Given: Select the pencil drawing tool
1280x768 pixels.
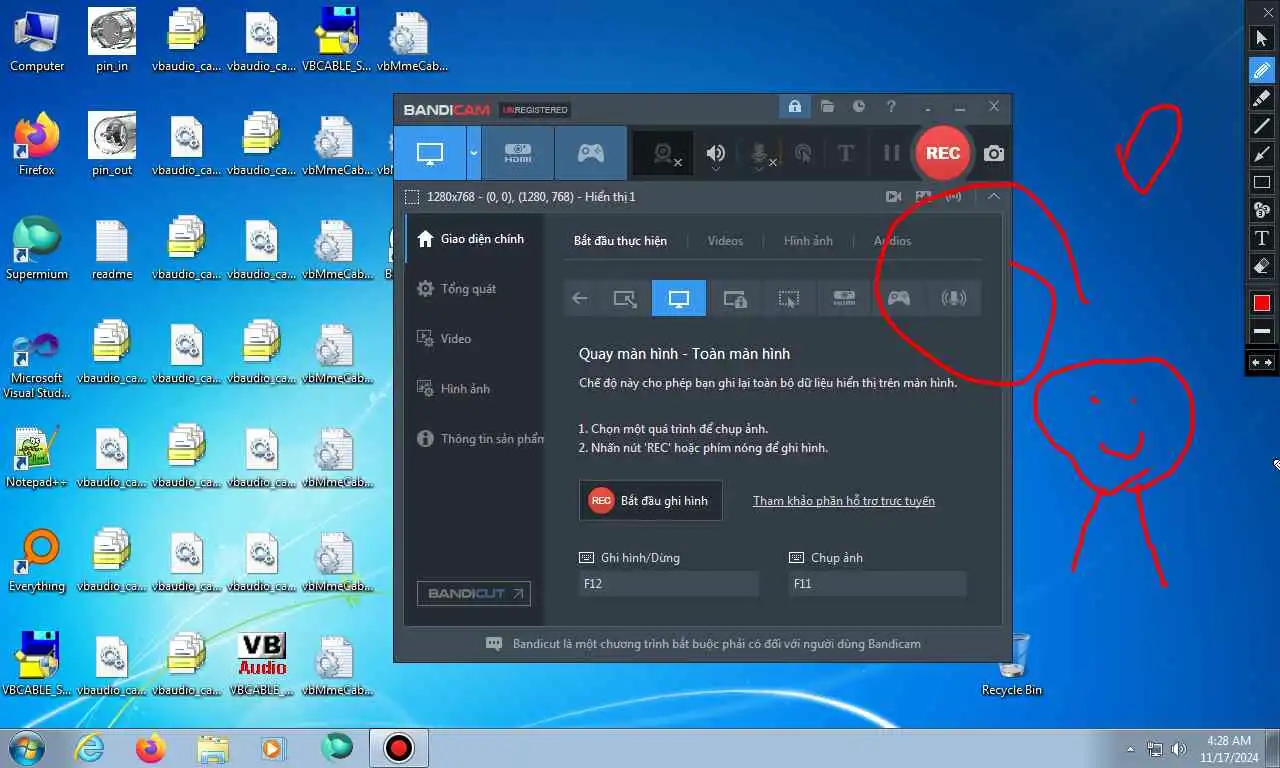Looking at the screenshot, I should (1262, 69).
